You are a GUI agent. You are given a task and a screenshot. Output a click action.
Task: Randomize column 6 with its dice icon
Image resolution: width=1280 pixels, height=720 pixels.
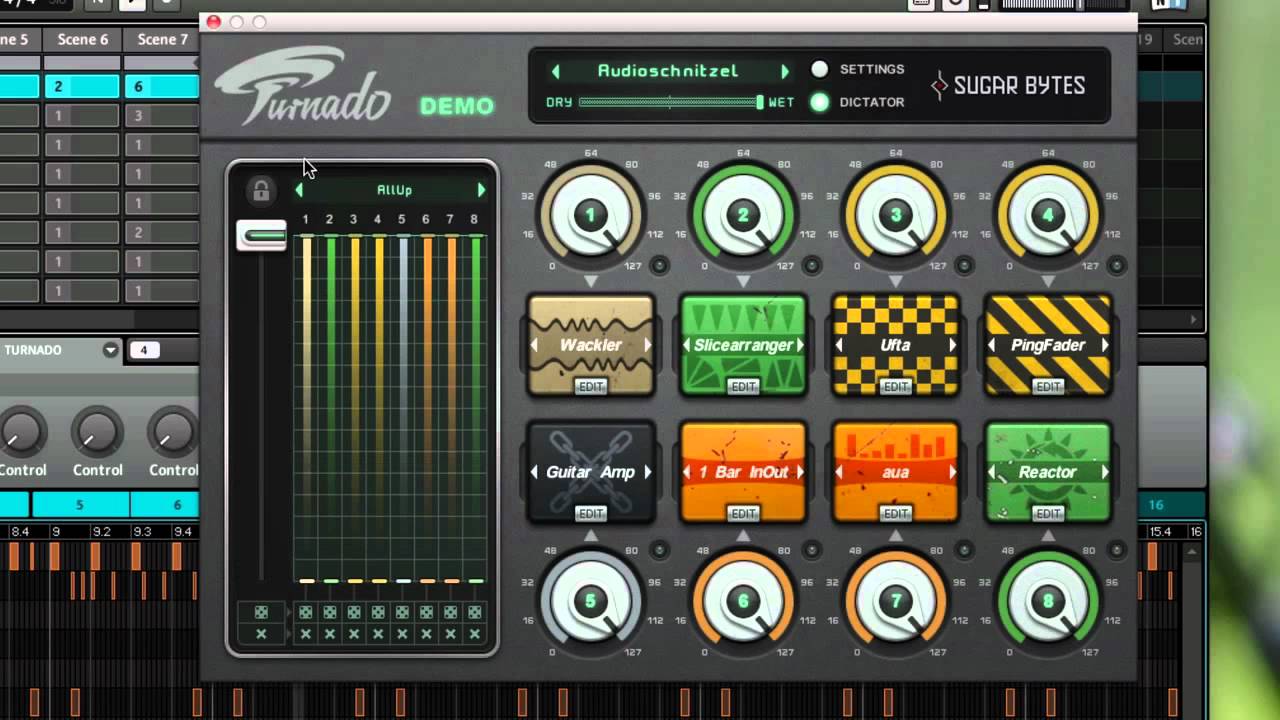[427, 612]
